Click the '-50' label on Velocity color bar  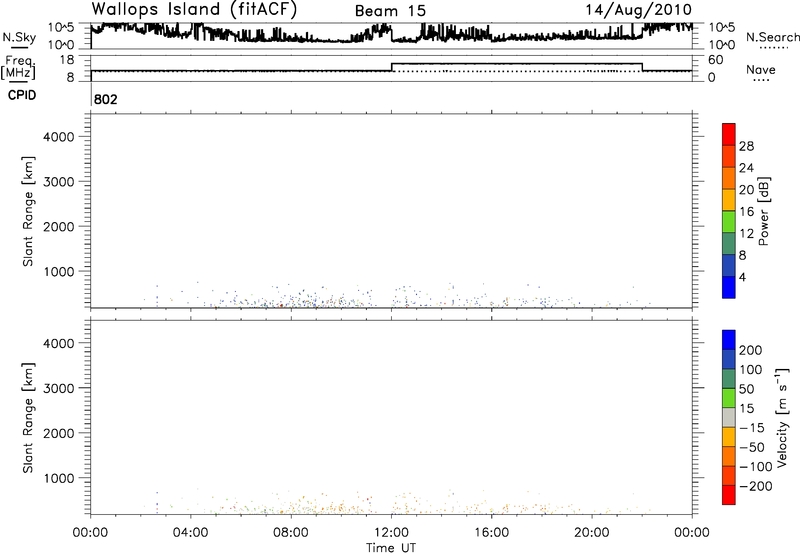[752, 447]
